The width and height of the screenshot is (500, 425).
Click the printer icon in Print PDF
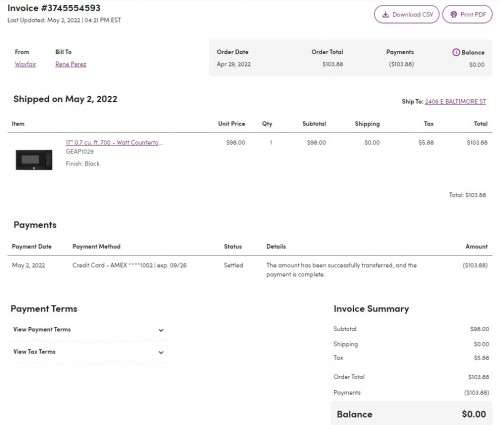tap(453, 15)
